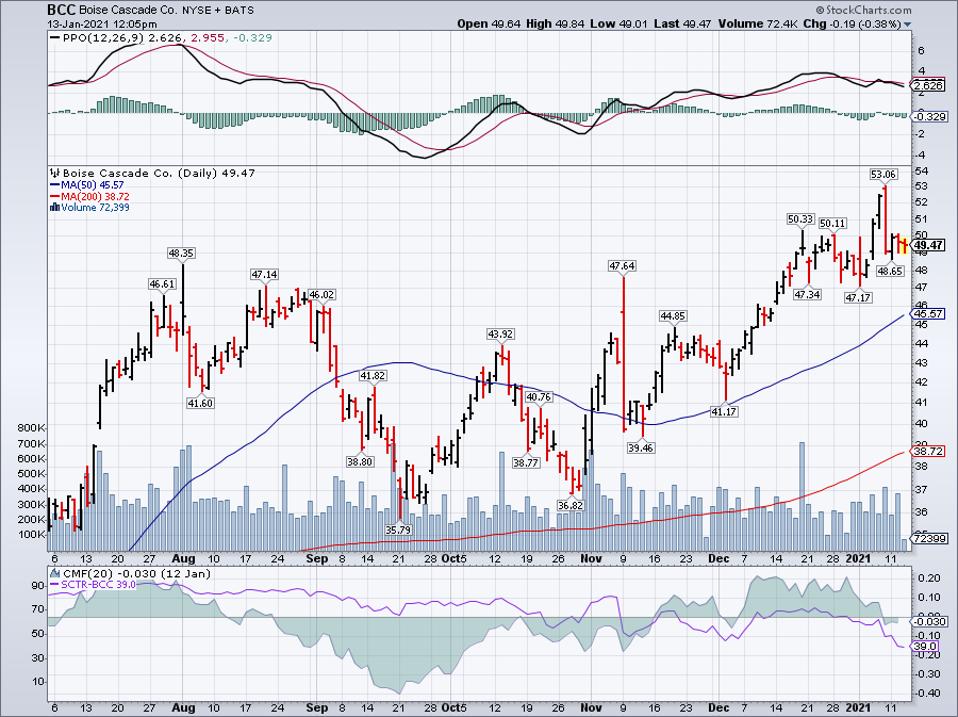
Task: Click the bar chart icon before Boise Cascade Co. (Daily)
Action: pos(55,173)
